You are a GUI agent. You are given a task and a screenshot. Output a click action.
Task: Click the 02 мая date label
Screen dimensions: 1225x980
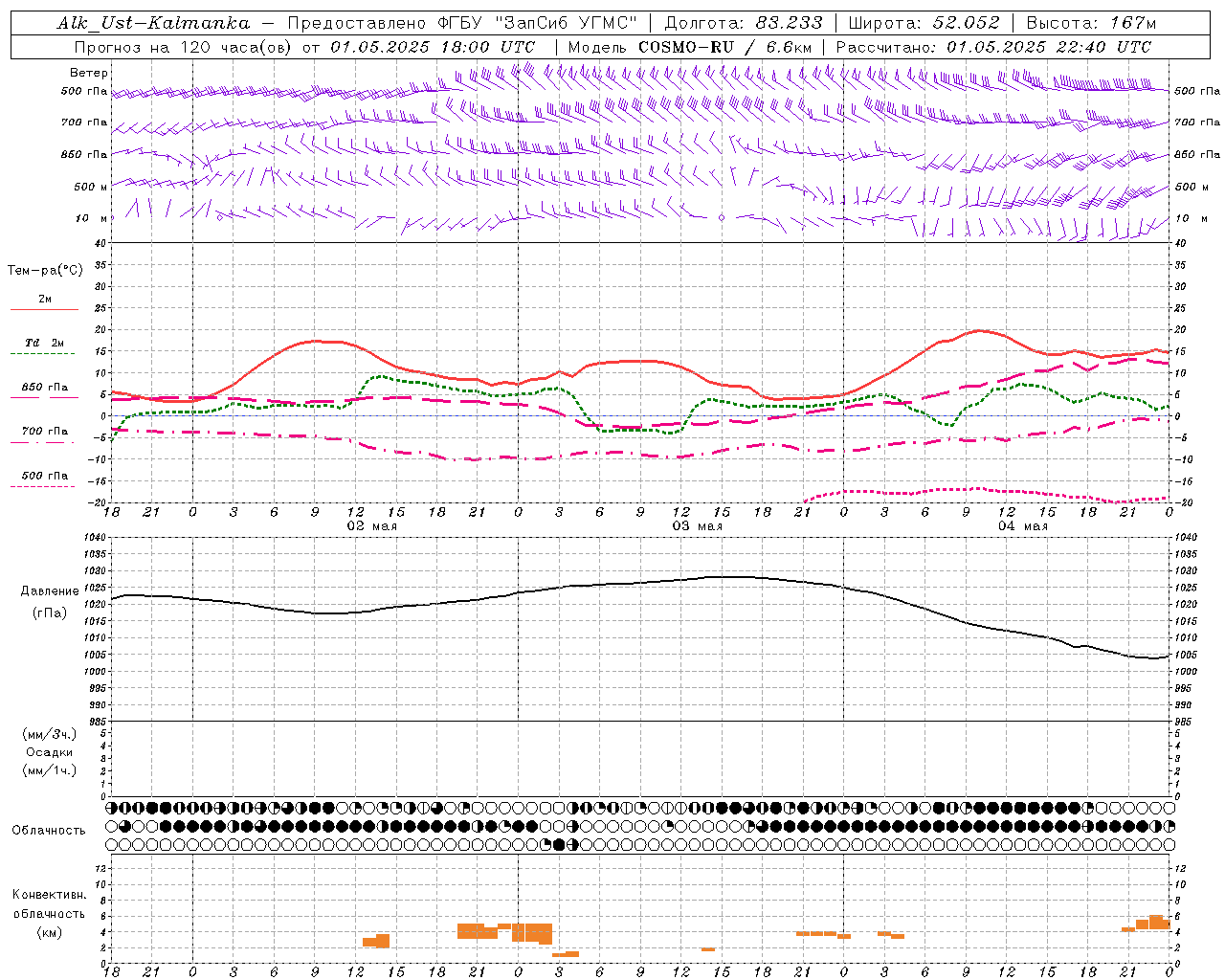pos(371,526)
